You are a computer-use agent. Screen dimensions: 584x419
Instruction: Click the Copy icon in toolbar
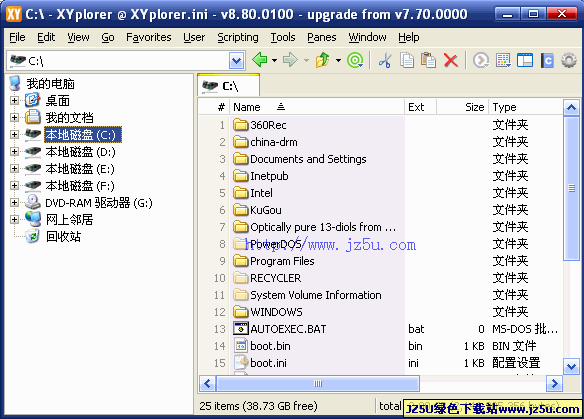(x=407, y=60)
